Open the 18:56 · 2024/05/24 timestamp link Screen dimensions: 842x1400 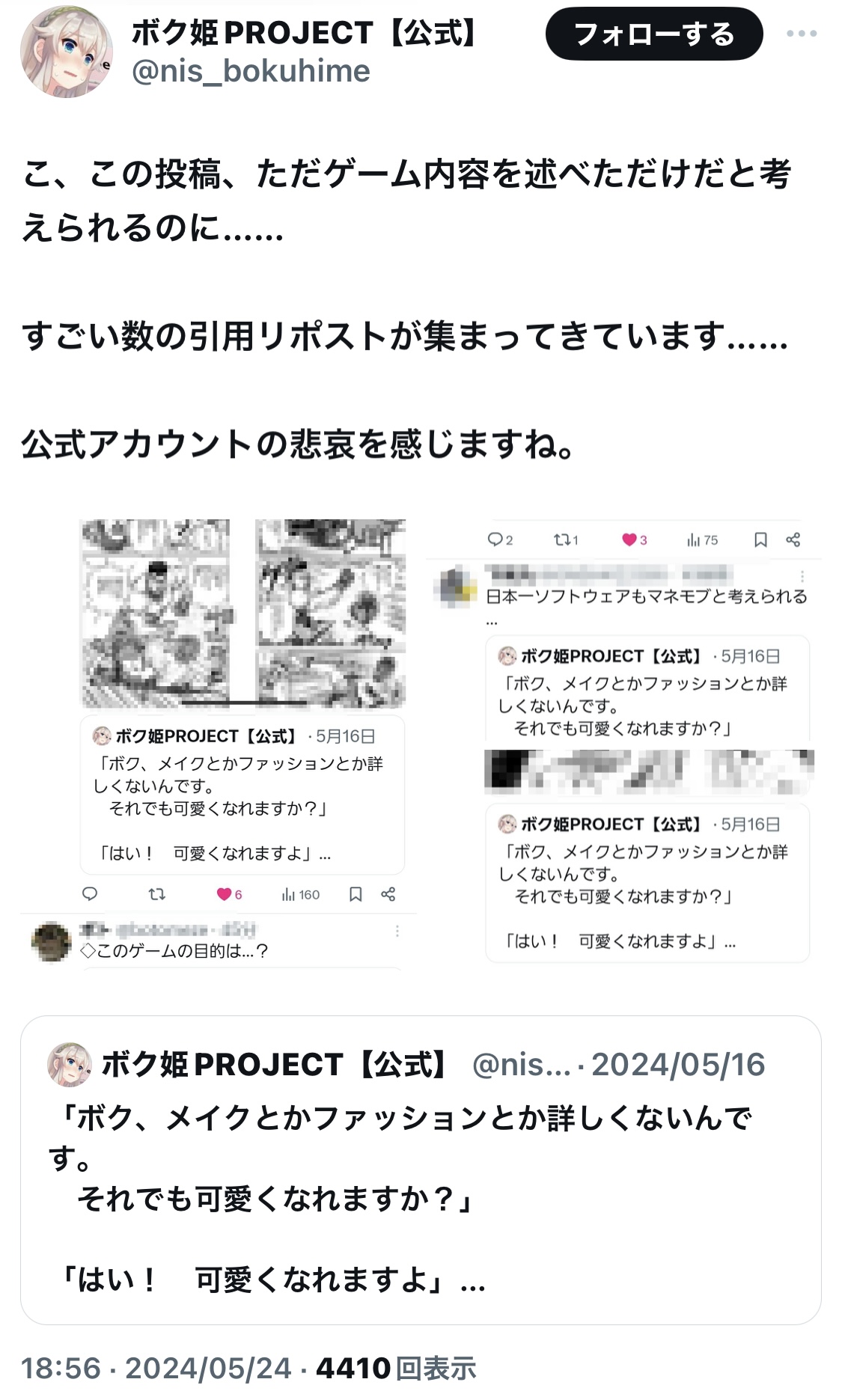click(156, 1368)
